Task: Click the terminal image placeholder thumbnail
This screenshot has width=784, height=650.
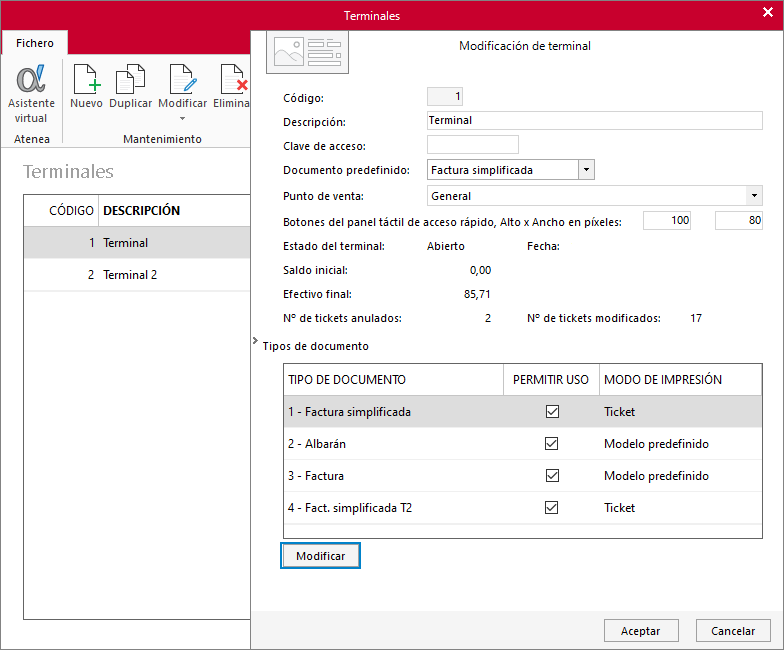Action: point(308,52)
